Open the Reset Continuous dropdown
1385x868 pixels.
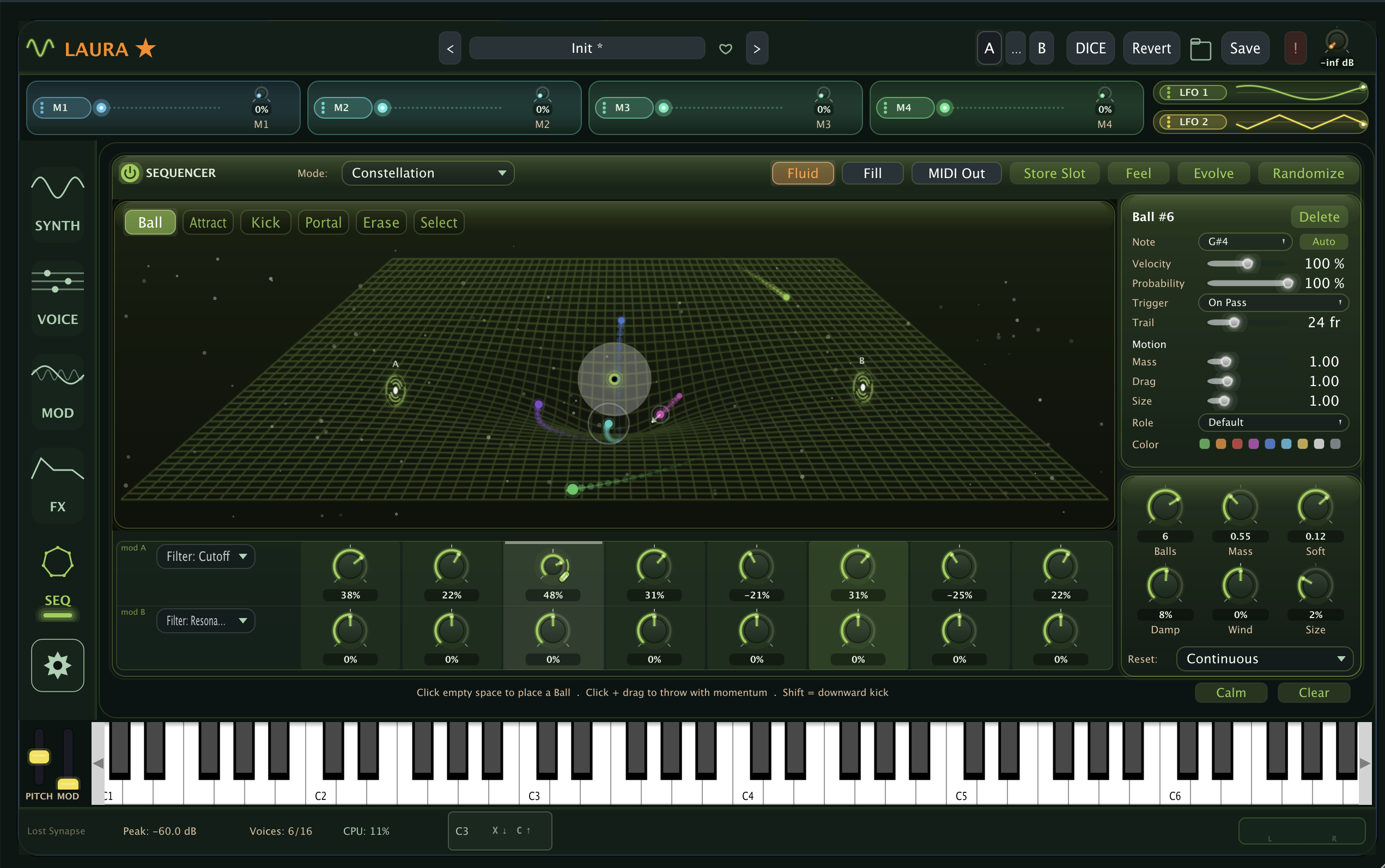1265,658
